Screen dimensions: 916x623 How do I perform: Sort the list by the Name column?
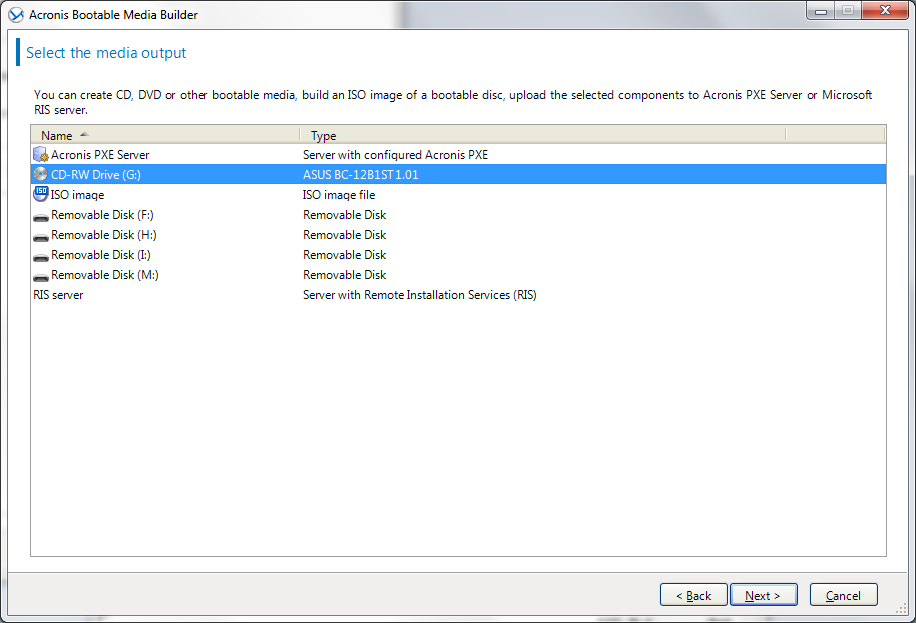(x=165, y=136)
